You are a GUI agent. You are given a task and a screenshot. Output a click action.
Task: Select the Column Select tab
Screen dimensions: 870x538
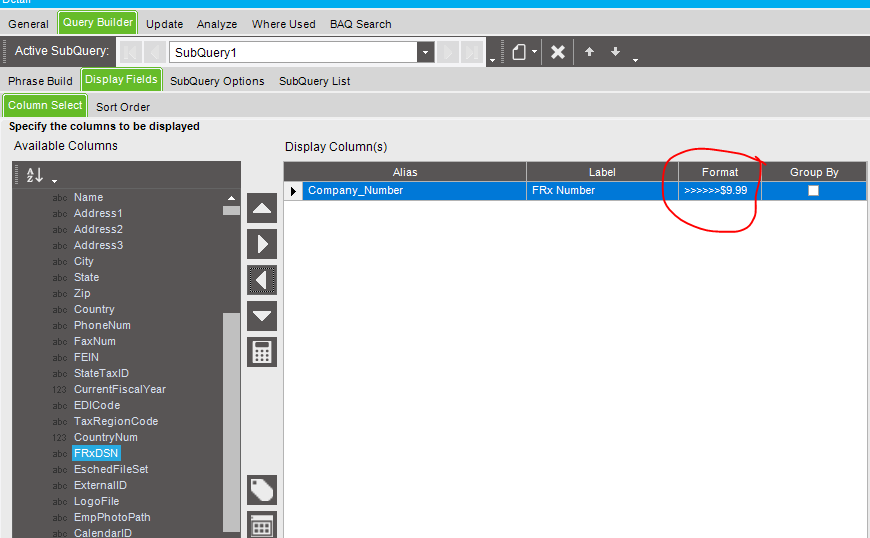[x=45, y=105]
